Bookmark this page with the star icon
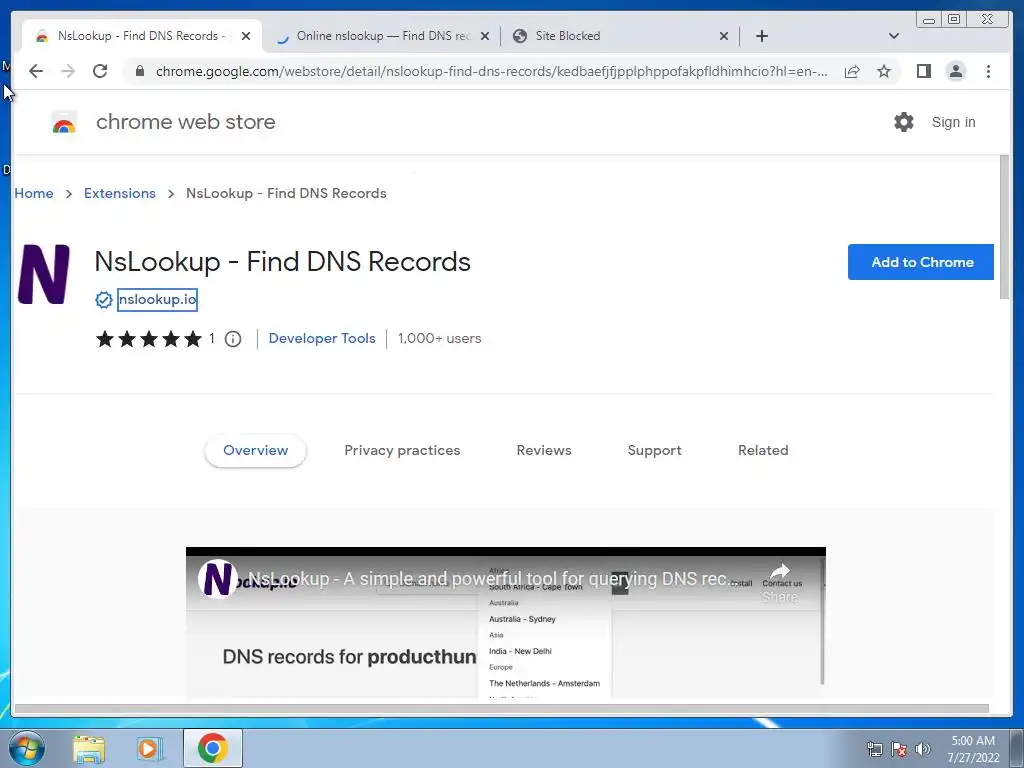Image resolution: width=1024 pixels, height=768 pixels. 884,71
